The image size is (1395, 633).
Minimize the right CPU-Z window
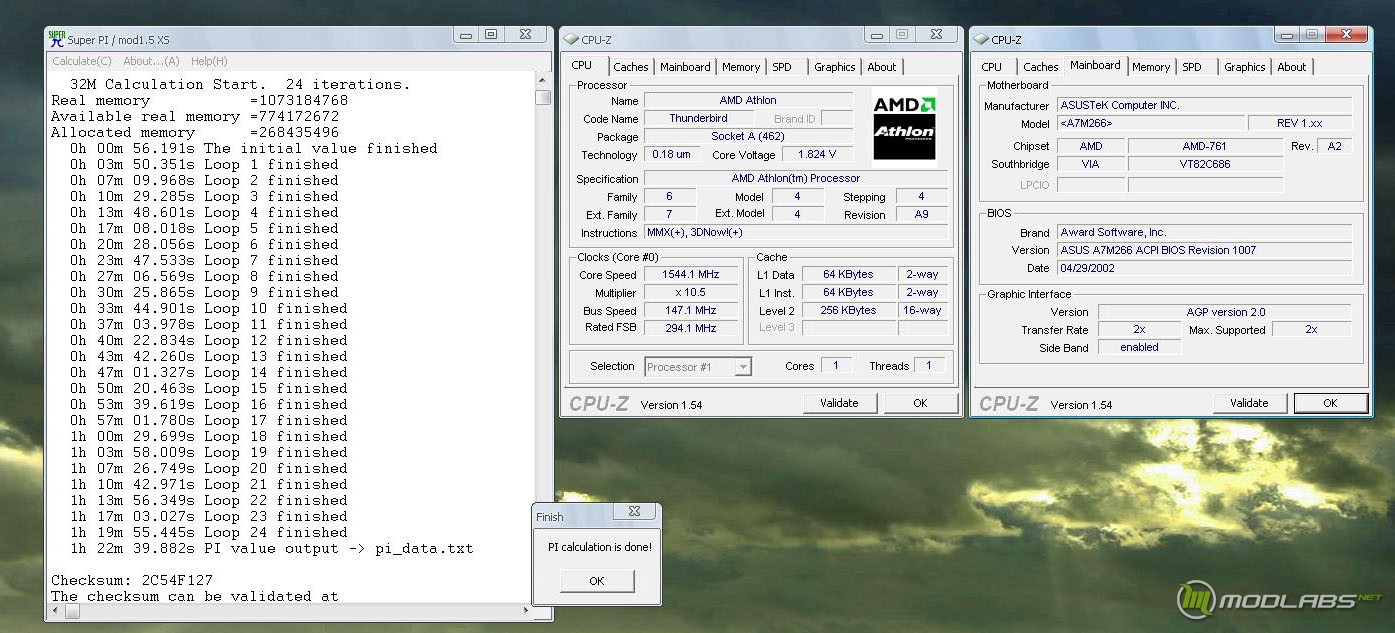point(1285,34)
